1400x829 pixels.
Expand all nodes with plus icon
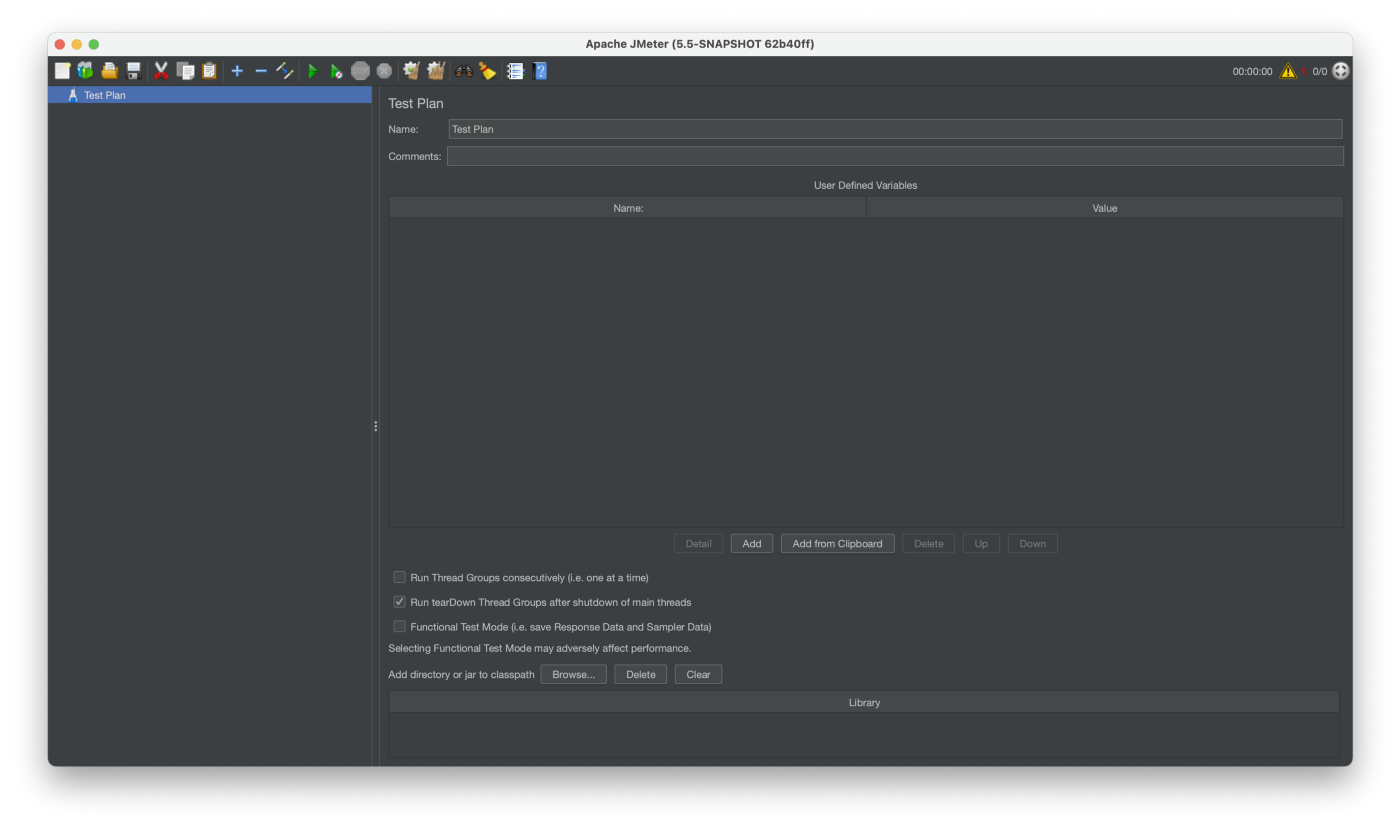[x=237, y=71]
